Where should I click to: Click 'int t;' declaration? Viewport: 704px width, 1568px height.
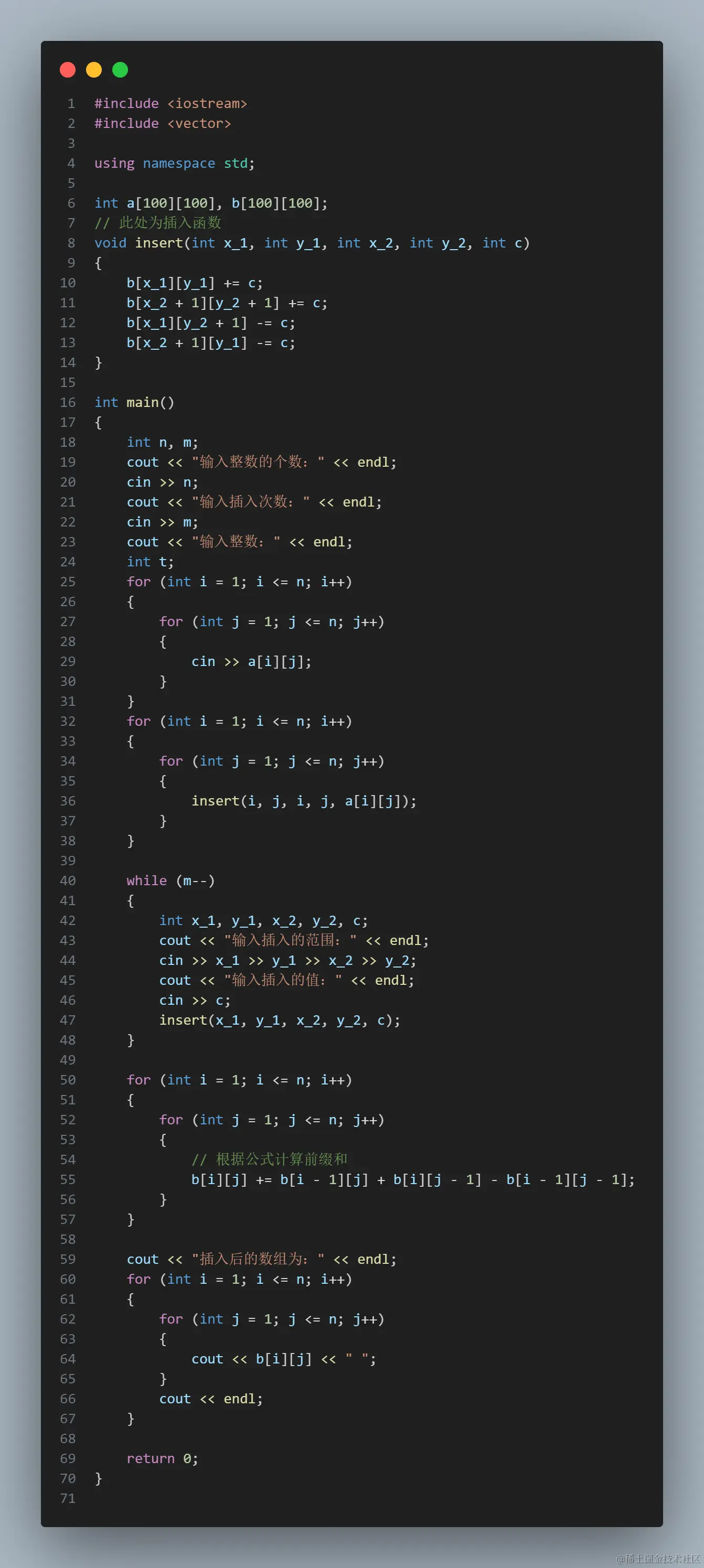click(x=150, y=562)
